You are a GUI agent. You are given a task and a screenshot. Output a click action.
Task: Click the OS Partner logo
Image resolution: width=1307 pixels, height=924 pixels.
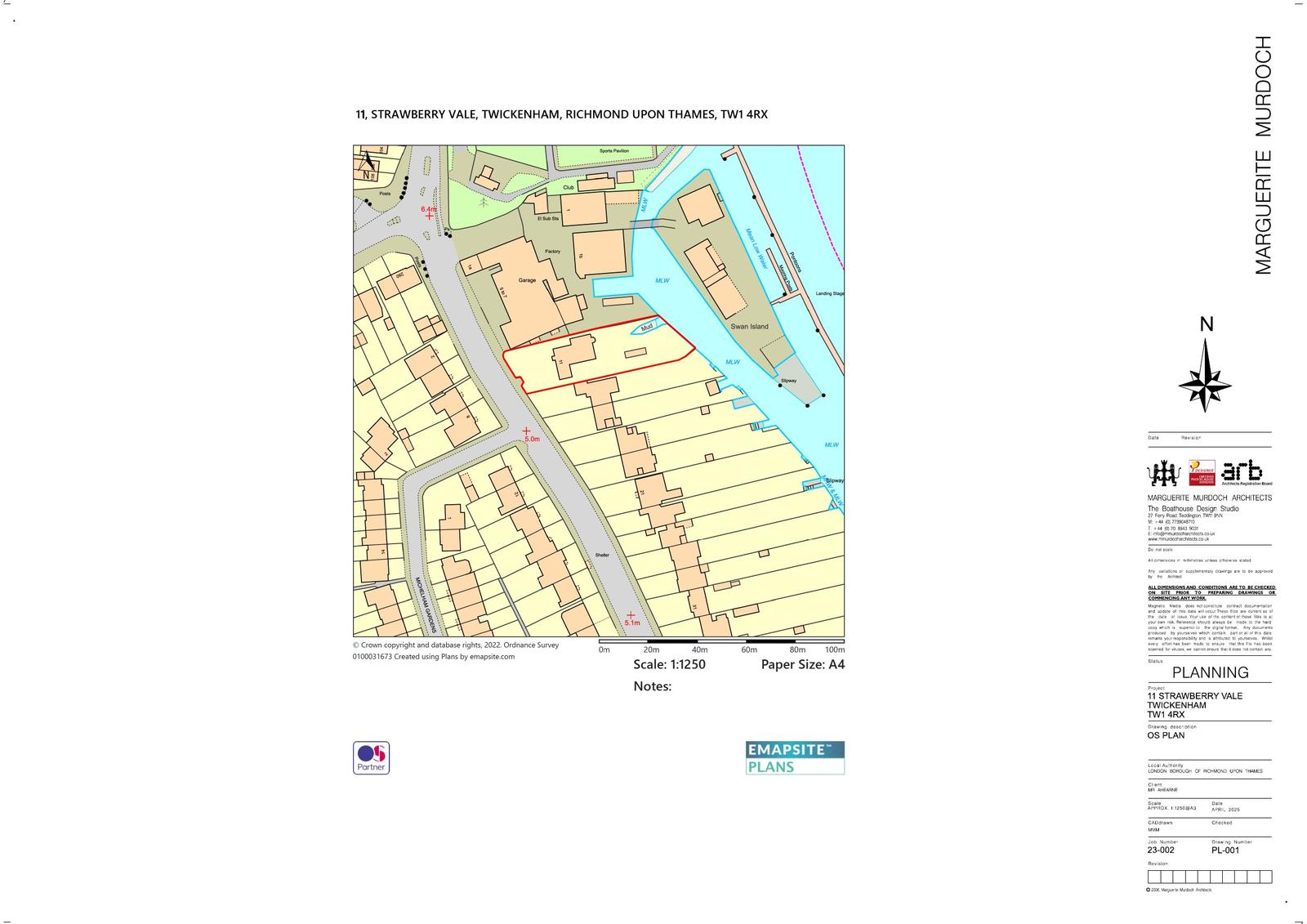[x=371, y=757]
